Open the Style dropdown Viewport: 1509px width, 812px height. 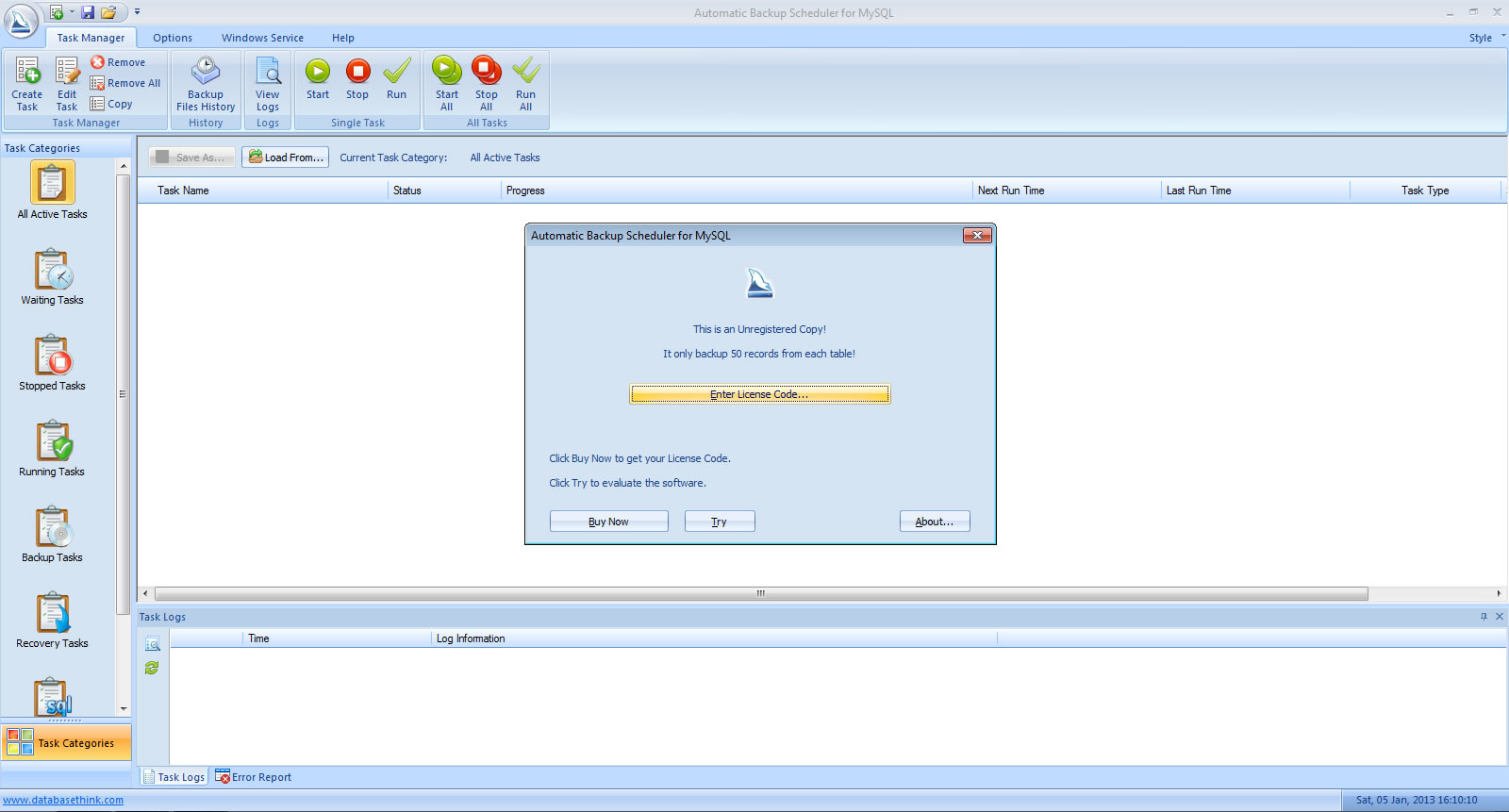(1486, 38)
